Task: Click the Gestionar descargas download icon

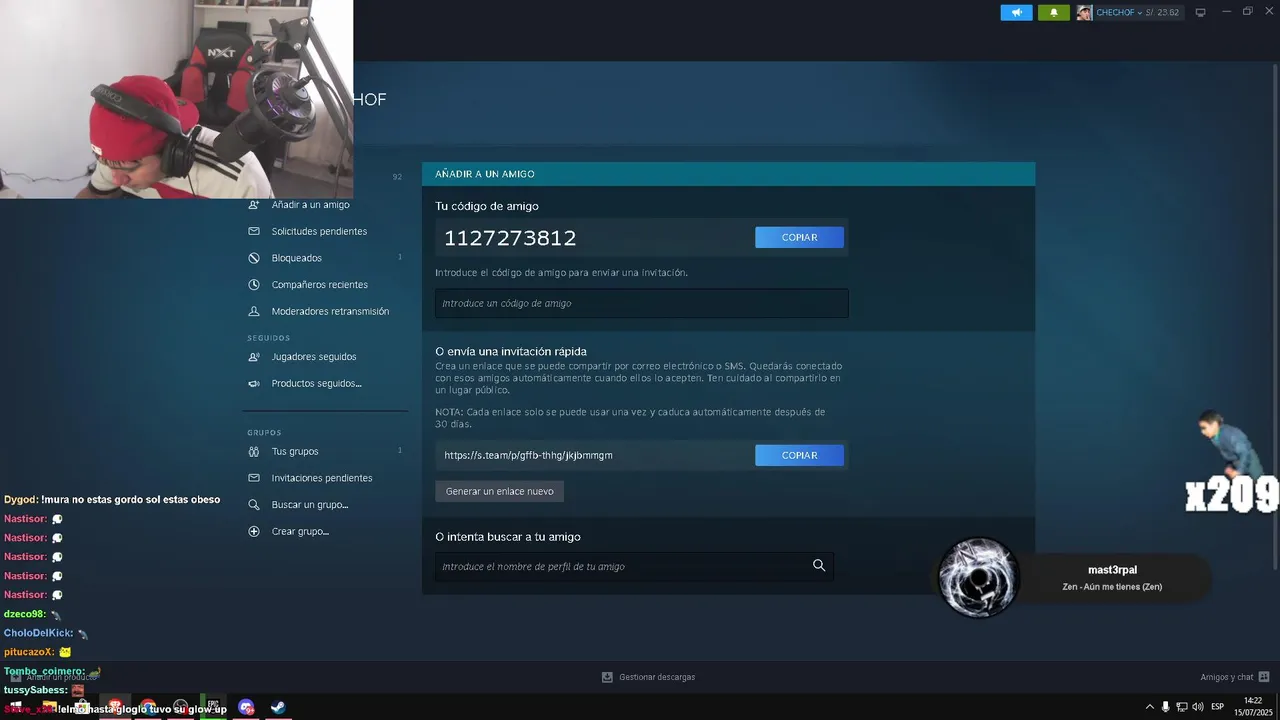Action: (x=607, y=677)
